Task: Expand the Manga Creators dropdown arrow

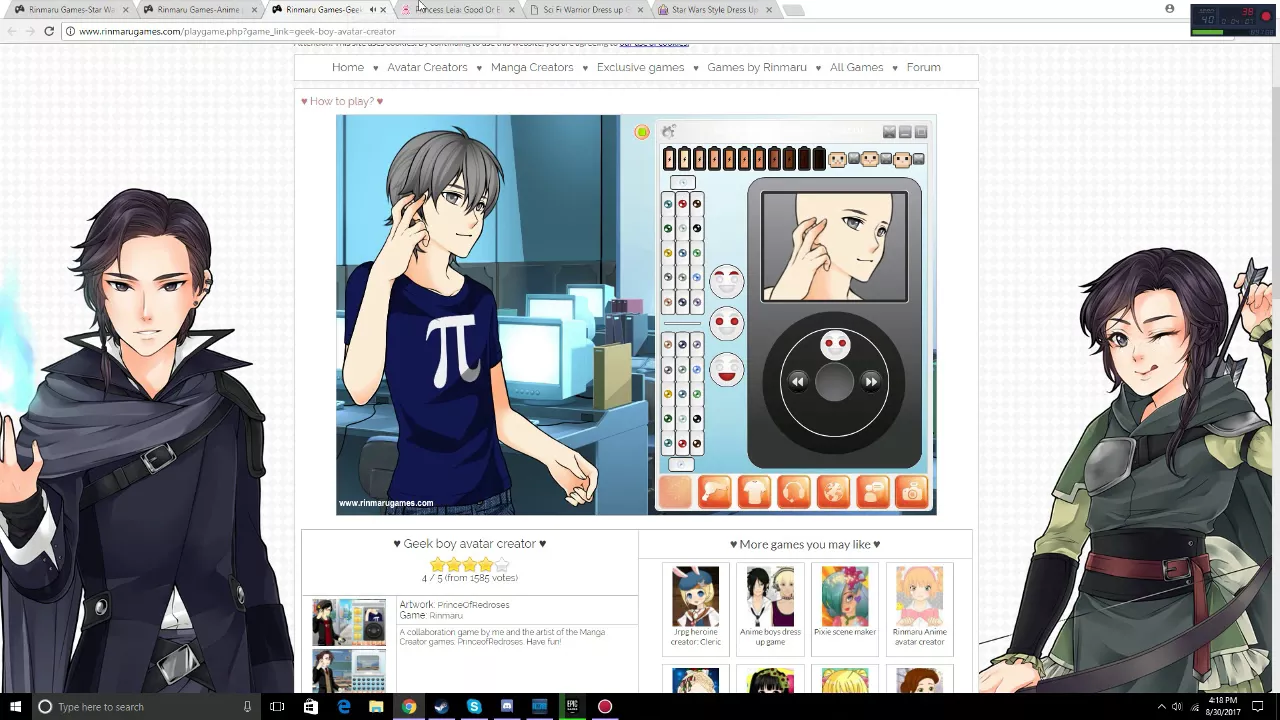Action: click(585, 68)
